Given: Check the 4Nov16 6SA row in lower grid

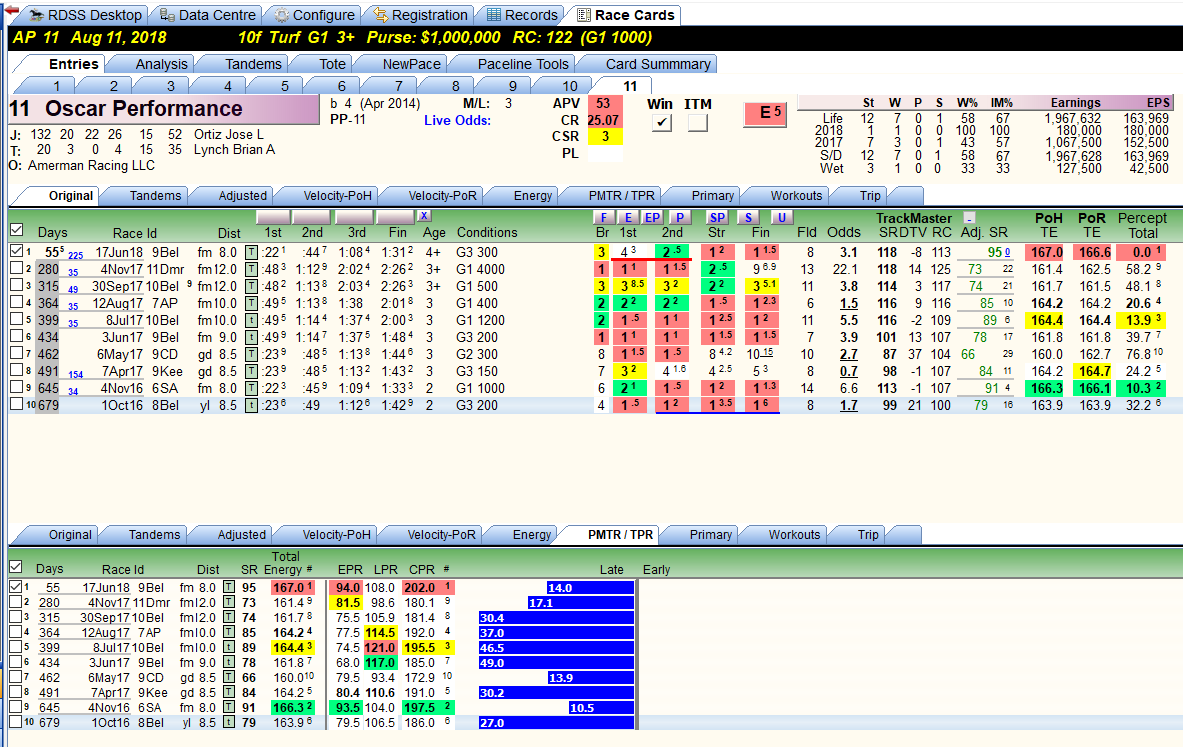Looking at the screenshot, I should click(16, 707).
